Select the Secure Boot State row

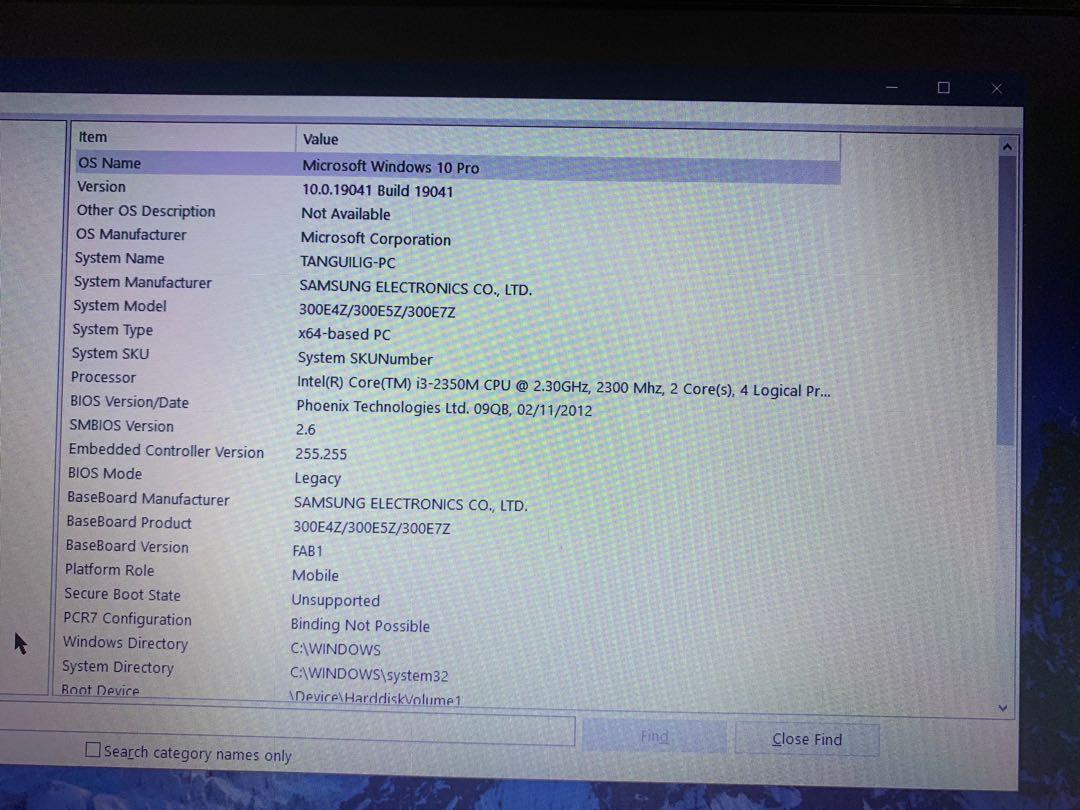point(122,594)
